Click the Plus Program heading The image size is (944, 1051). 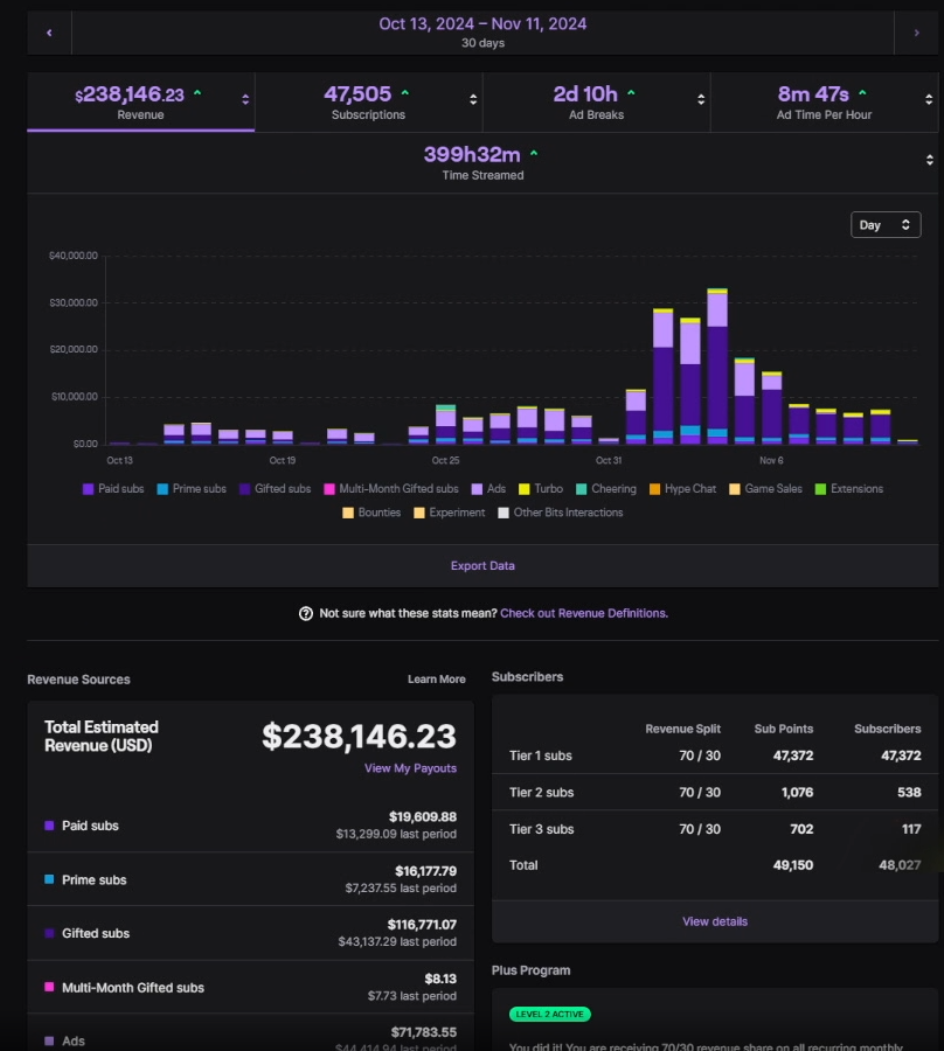click(x=531, y=971)
